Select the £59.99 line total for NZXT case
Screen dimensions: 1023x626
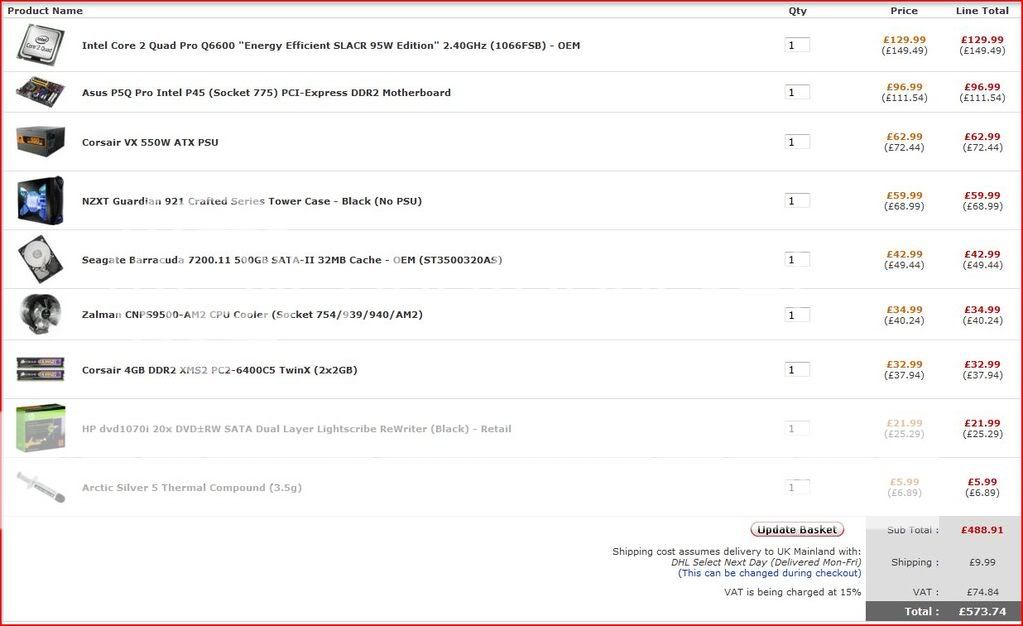(982, 195)
